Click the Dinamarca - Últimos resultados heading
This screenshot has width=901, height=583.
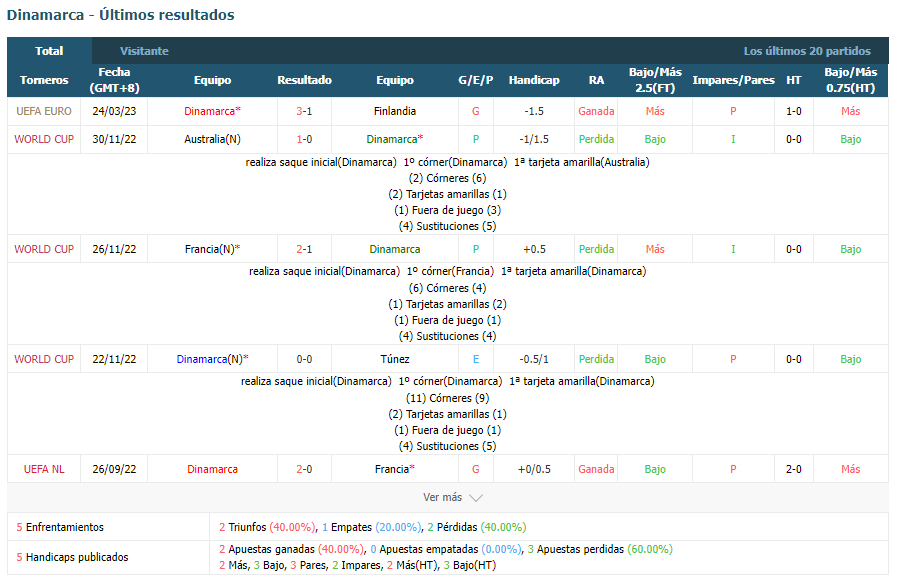(x=121, y=15)
